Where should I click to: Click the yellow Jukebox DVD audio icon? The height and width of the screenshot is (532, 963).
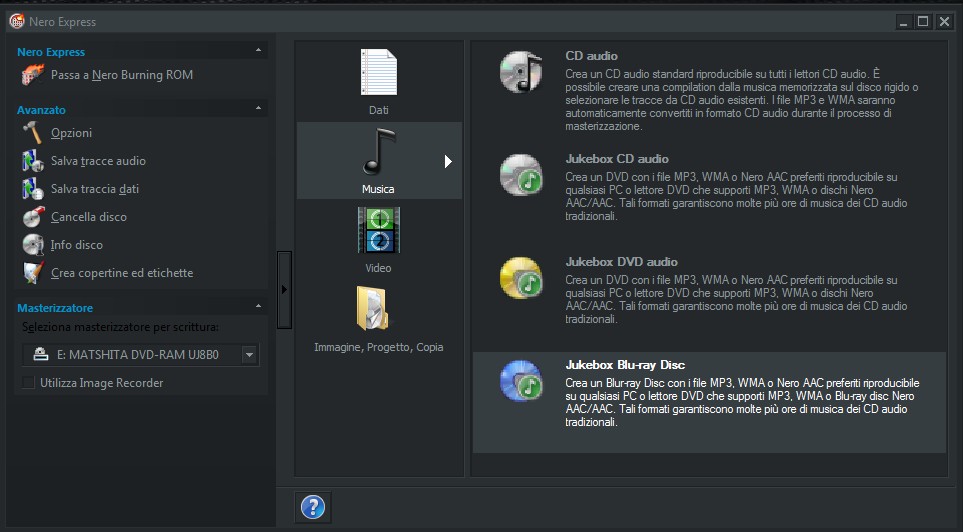521,278
